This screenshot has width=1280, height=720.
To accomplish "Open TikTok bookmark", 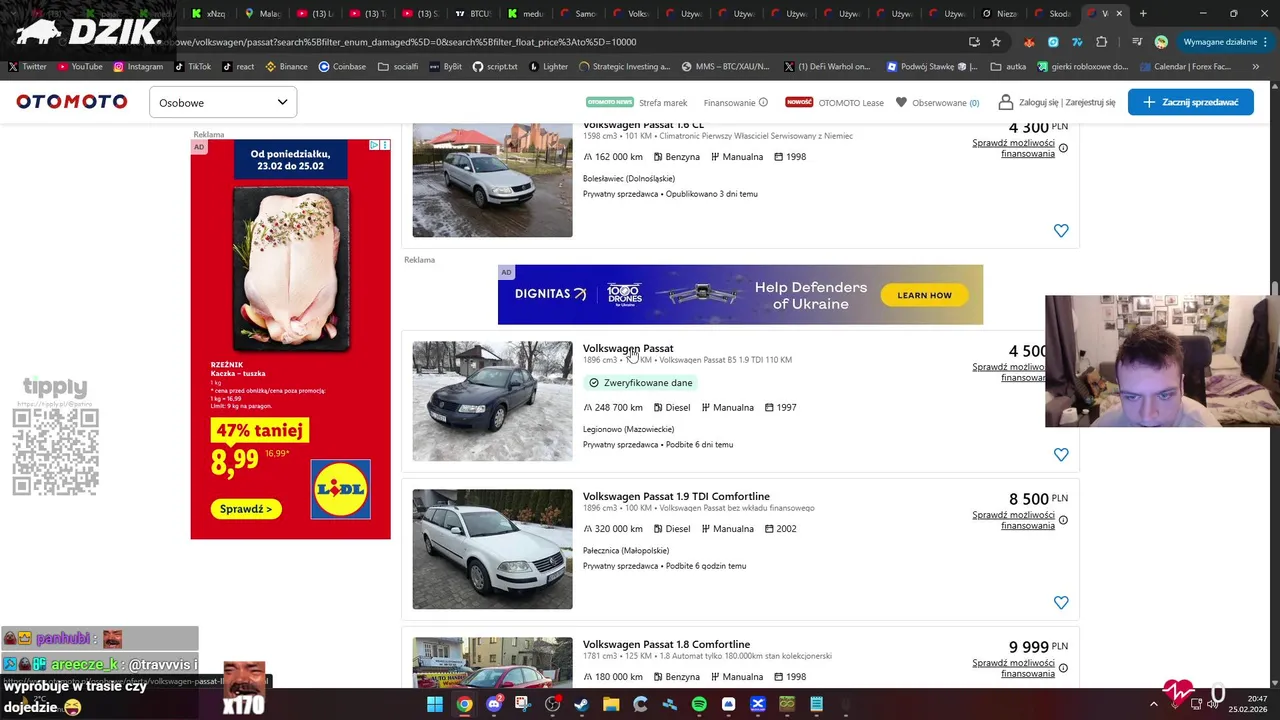I will pyautogui.click(x=192, y=67).
